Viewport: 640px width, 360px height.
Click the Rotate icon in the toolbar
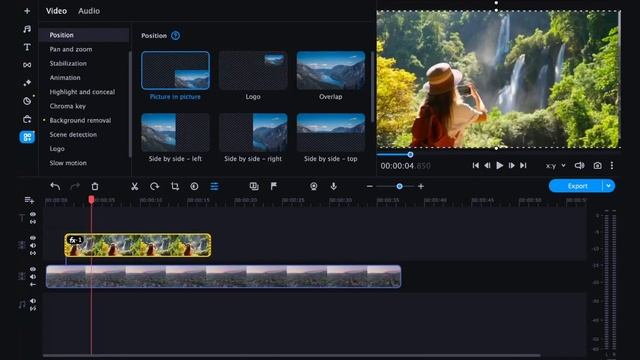[154, 187]
